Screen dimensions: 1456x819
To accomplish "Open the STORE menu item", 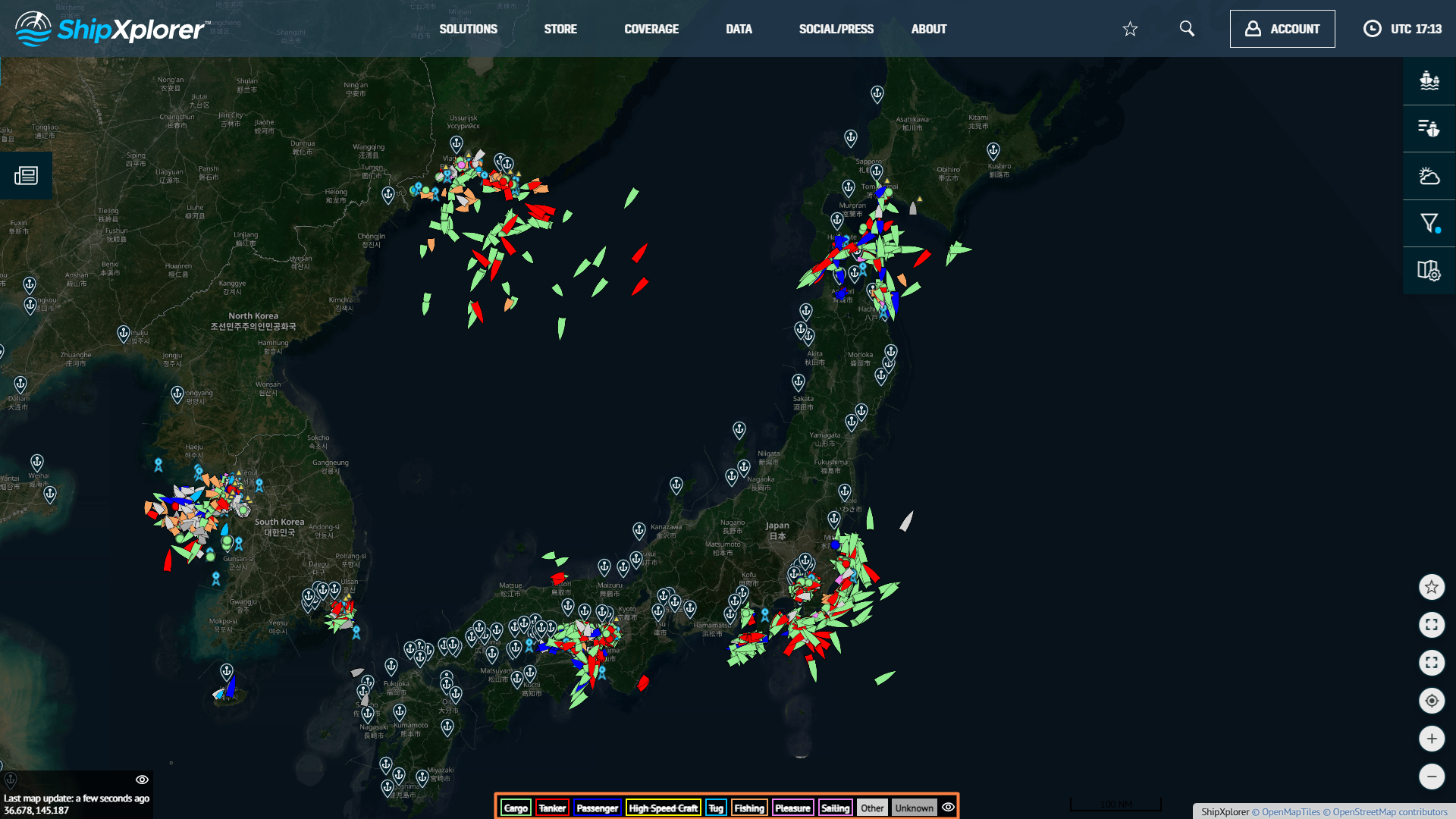I will click(x=560, y=29).
